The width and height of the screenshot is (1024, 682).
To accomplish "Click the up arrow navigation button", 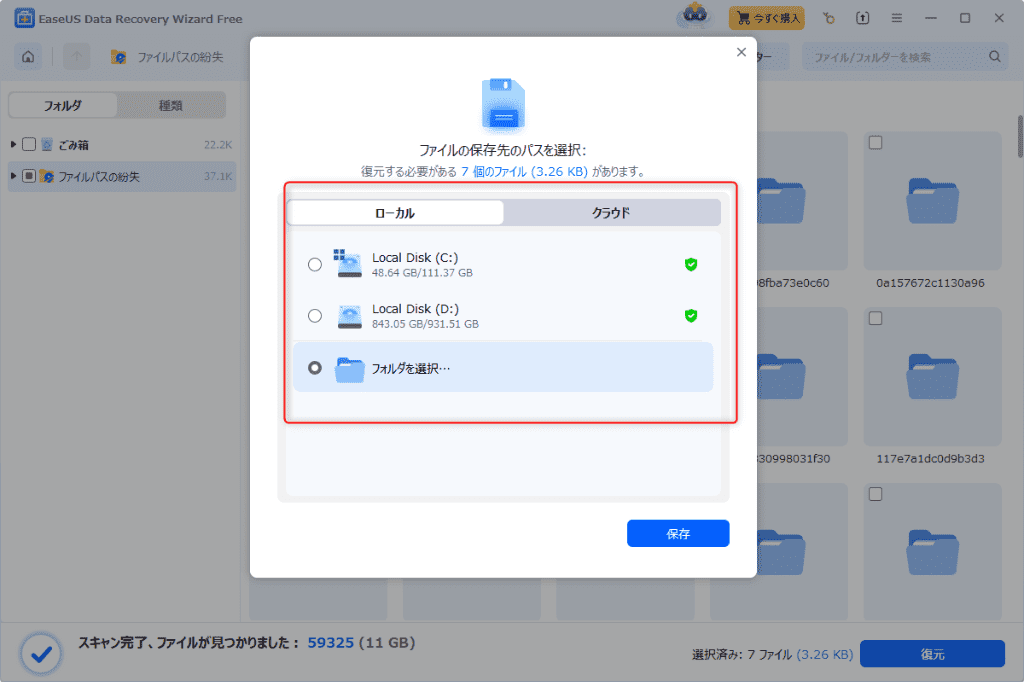I will click(x=76, y=57).
